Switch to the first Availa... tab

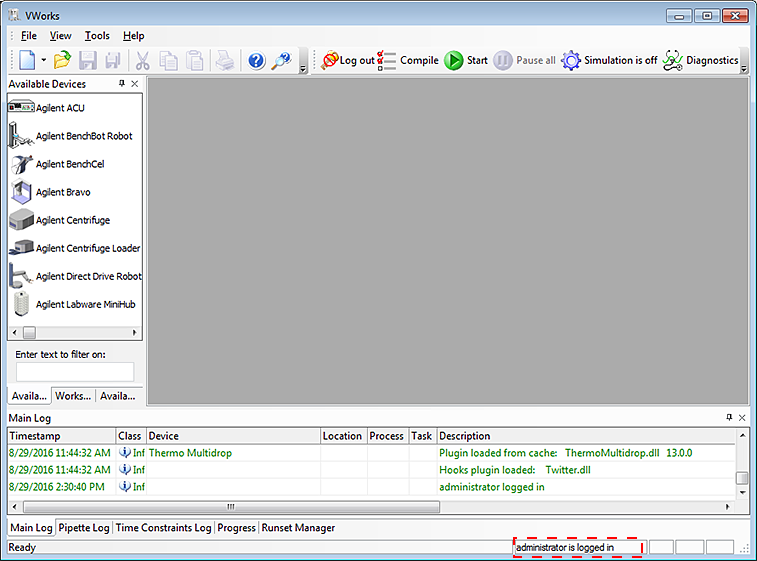[x=29, y=396]
